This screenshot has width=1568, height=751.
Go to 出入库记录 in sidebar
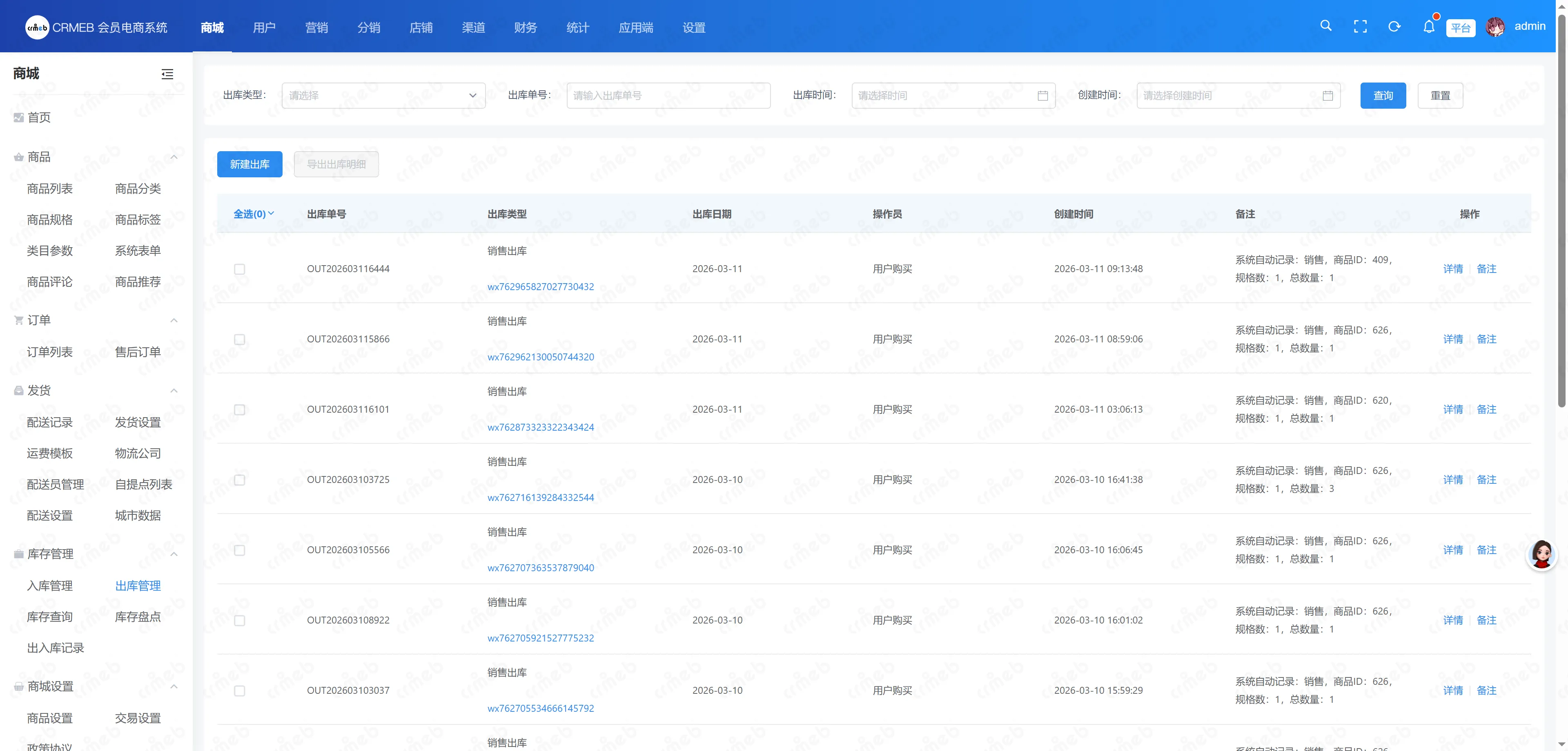[x=56, y=648]
